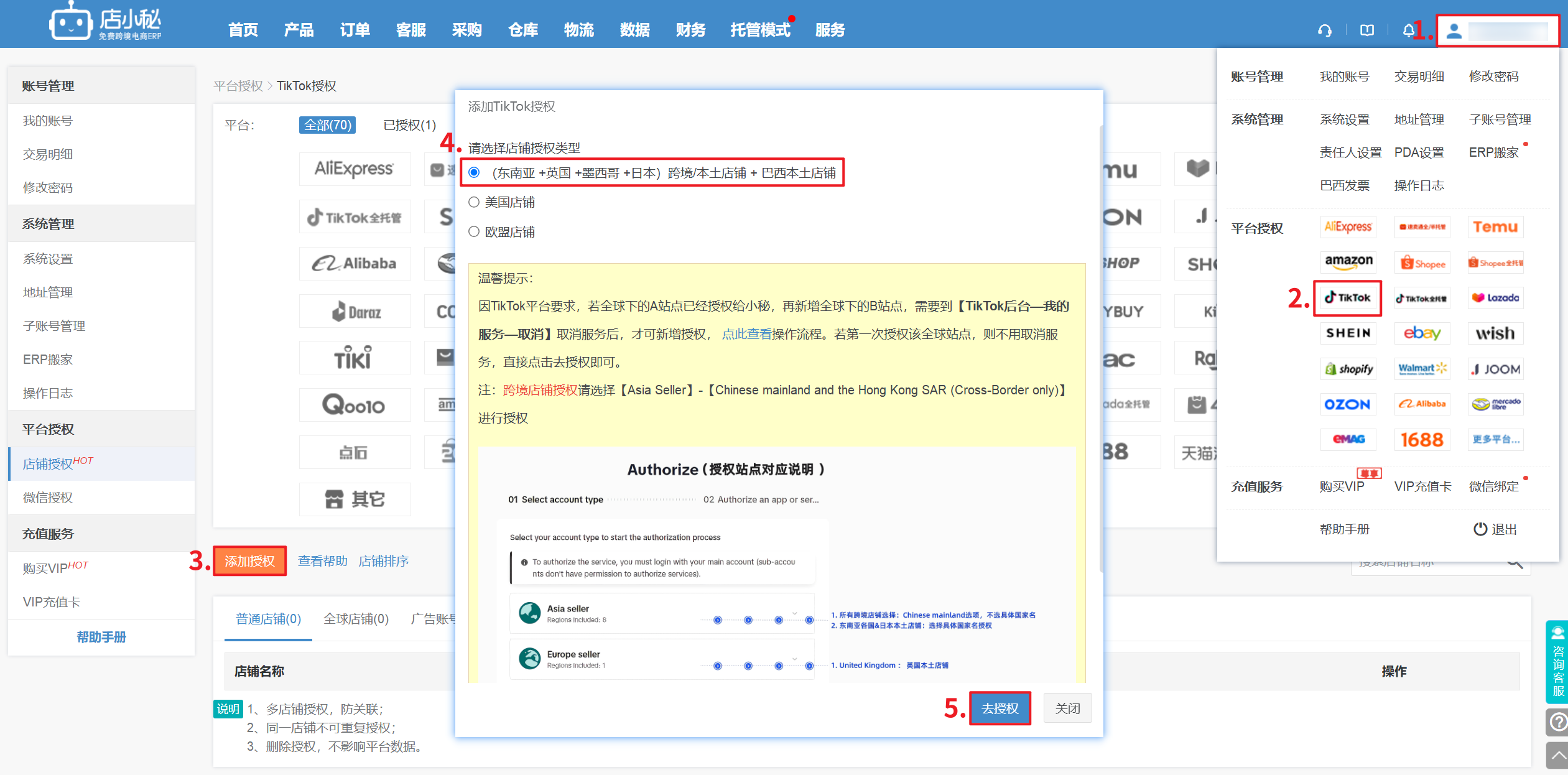Click the 去授权 button
Image resolution: width=1568 pixels, height=775 pixels.
1000,708
